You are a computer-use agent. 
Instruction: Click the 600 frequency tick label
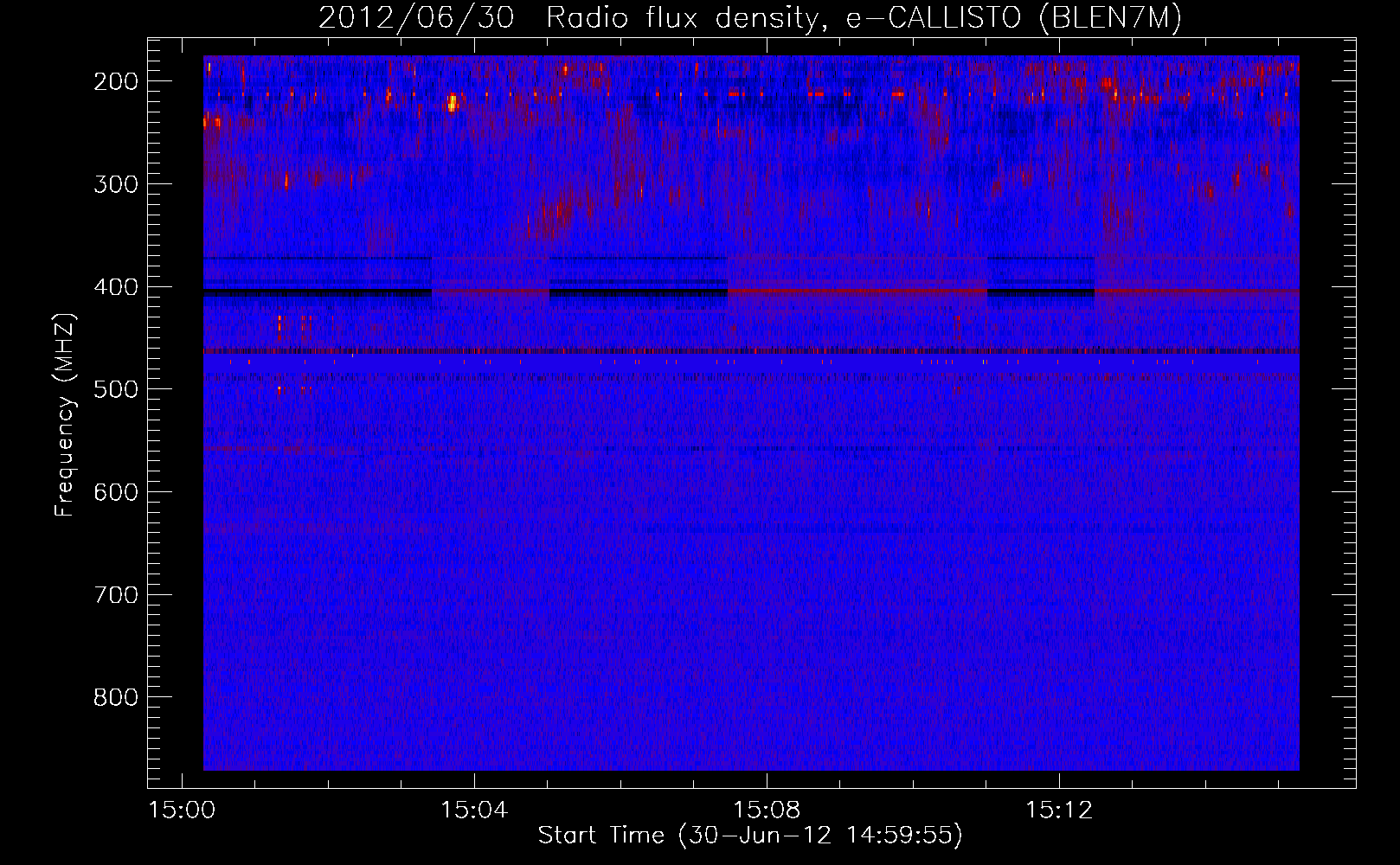click(116, 492)
